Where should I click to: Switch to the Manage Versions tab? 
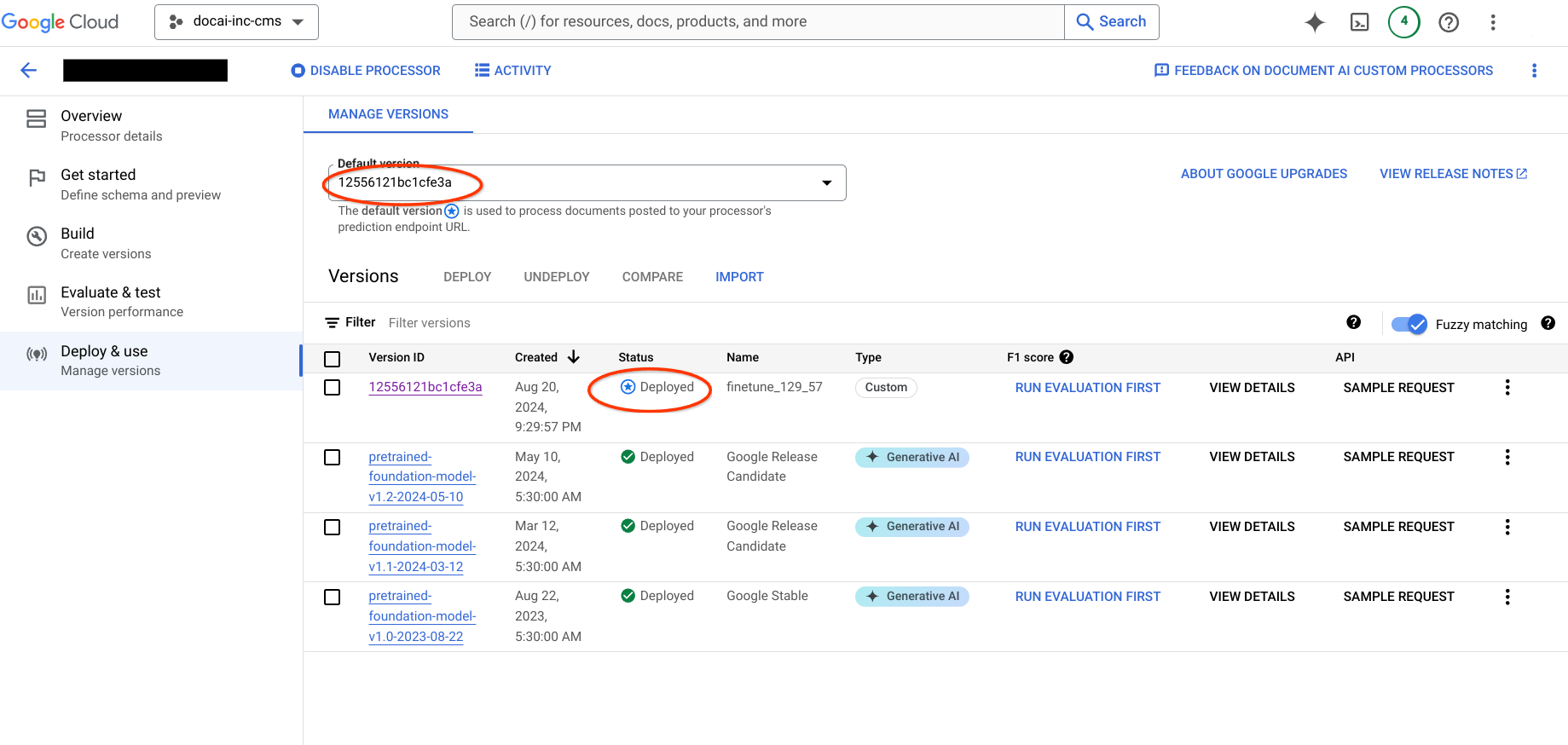[x=388, y=114]
